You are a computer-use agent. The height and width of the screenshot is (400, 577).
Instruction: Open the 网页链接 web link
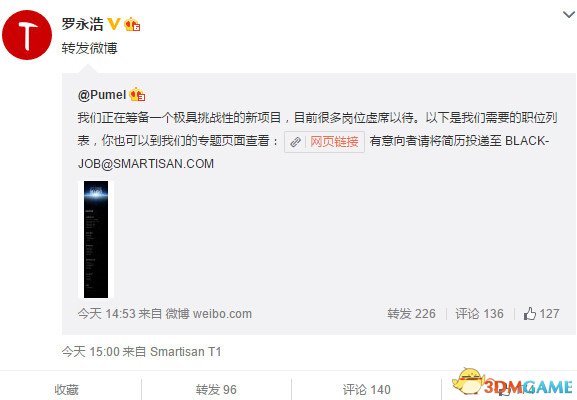coord(334,142)
